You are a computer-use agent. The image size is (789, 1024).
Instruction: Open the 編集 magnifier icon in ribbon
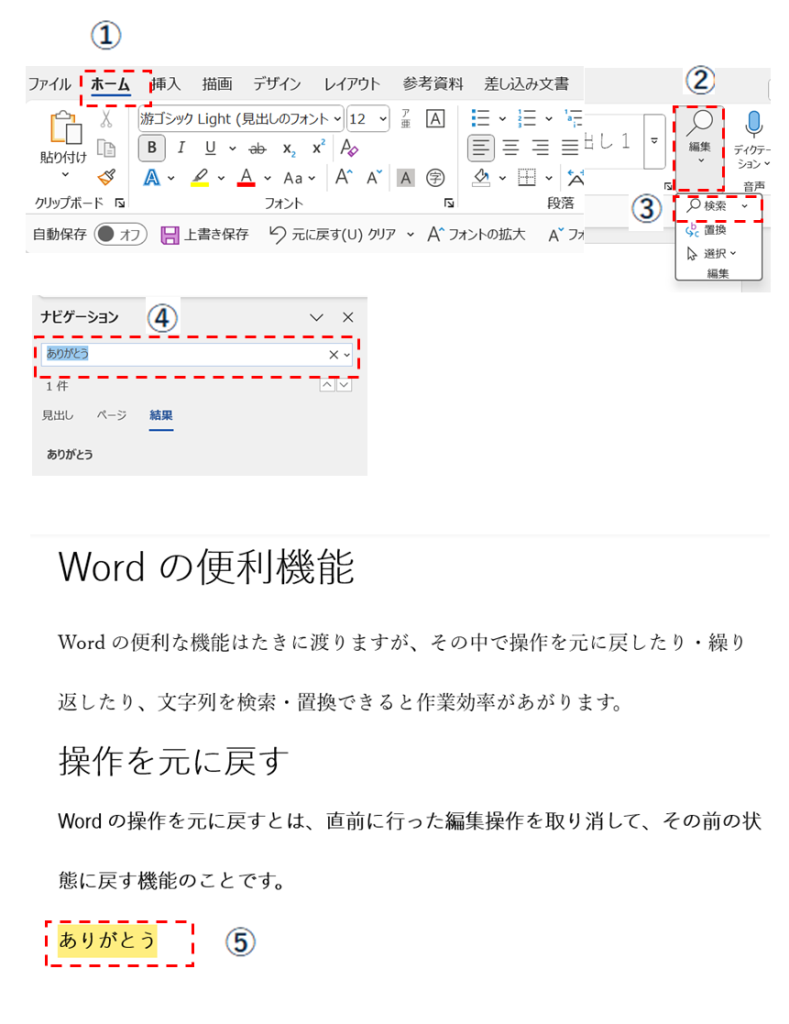click(x=699, y=126)
